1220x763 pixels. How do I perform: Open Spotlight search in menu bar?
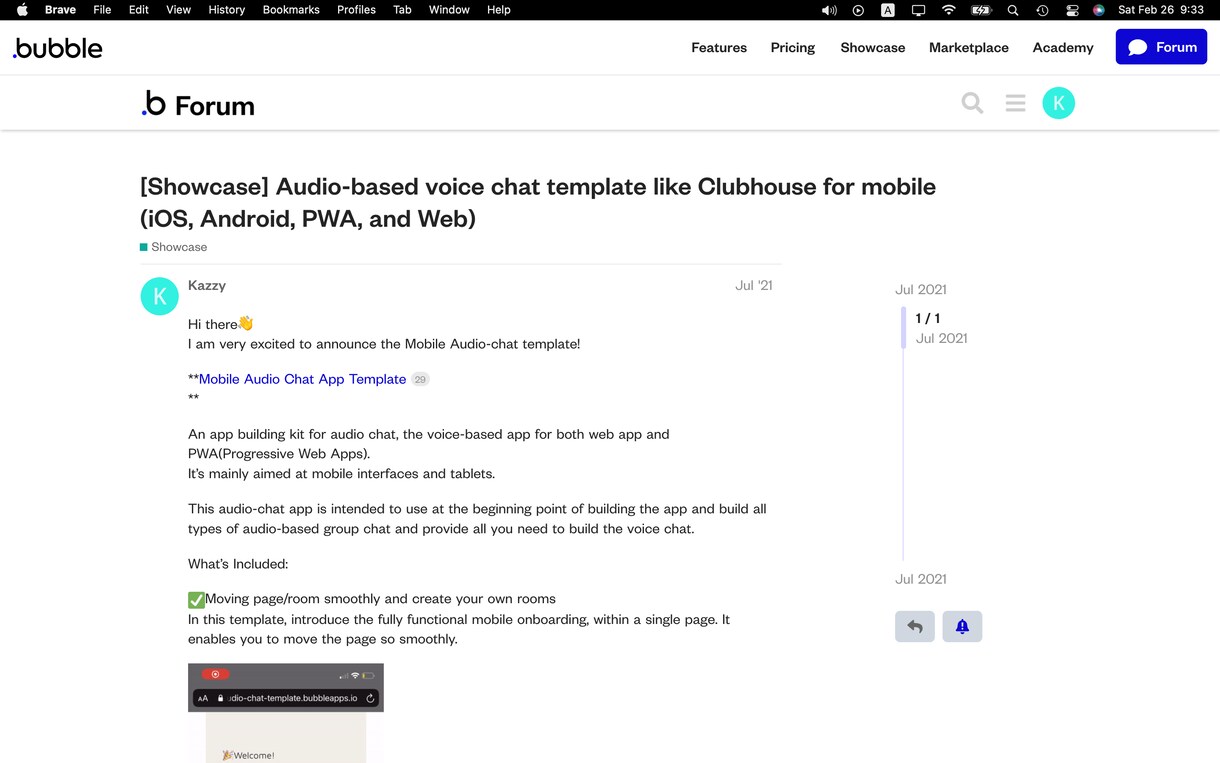pyautogui.click(x=1013, y=10)
